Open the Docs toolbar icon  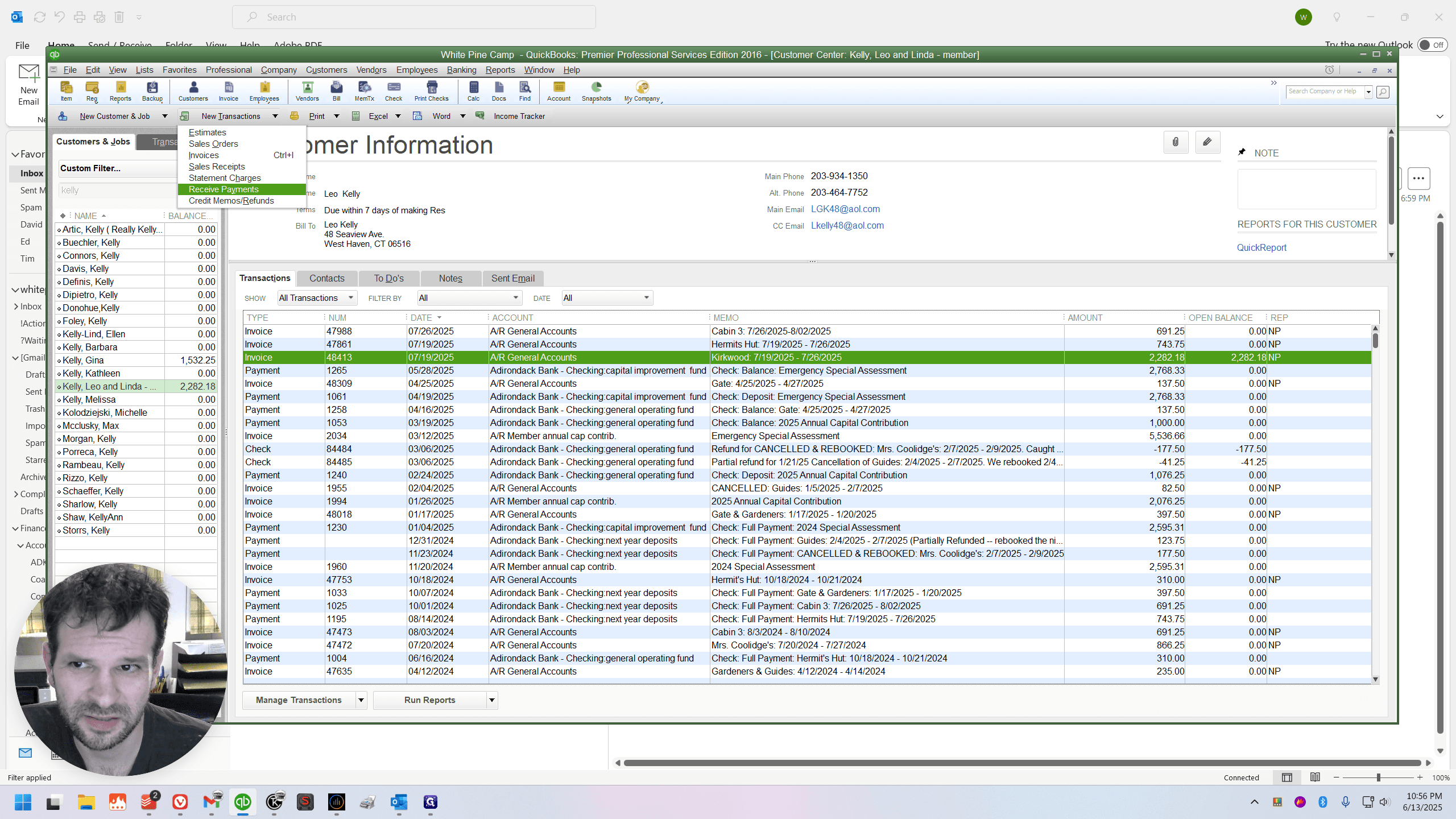[499, 91]
